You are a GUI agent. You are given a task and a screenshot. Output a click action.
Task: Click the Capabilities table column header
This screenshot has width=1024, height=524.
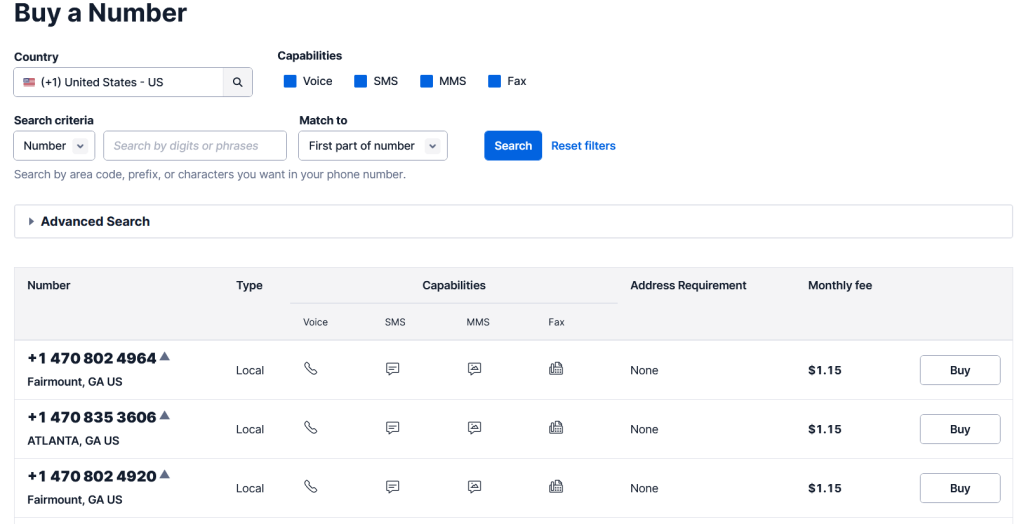coord(454,286)
